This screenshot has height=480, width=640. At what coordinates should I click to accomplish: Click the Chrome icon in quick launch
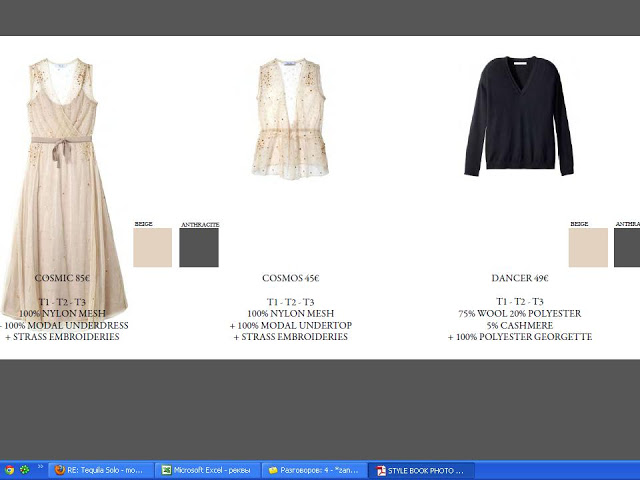pos(9,469)
